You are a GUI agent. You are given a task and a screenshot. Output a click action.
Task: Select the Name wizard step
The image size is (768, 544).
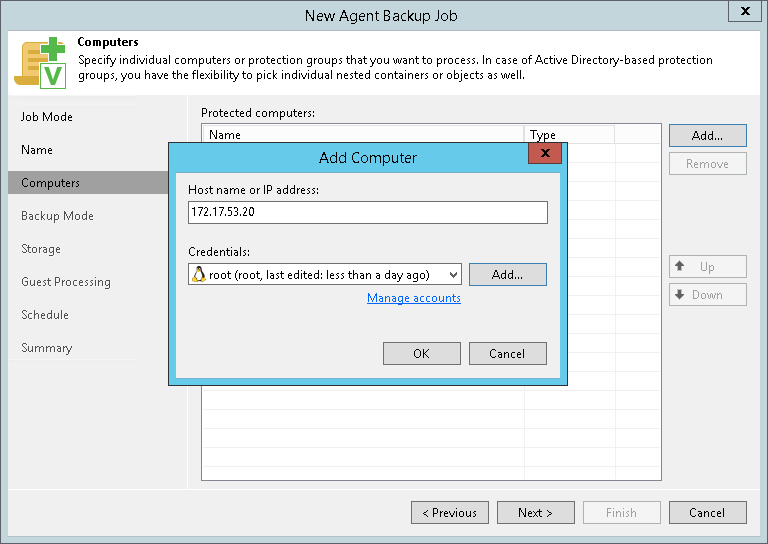coord(37,150)
